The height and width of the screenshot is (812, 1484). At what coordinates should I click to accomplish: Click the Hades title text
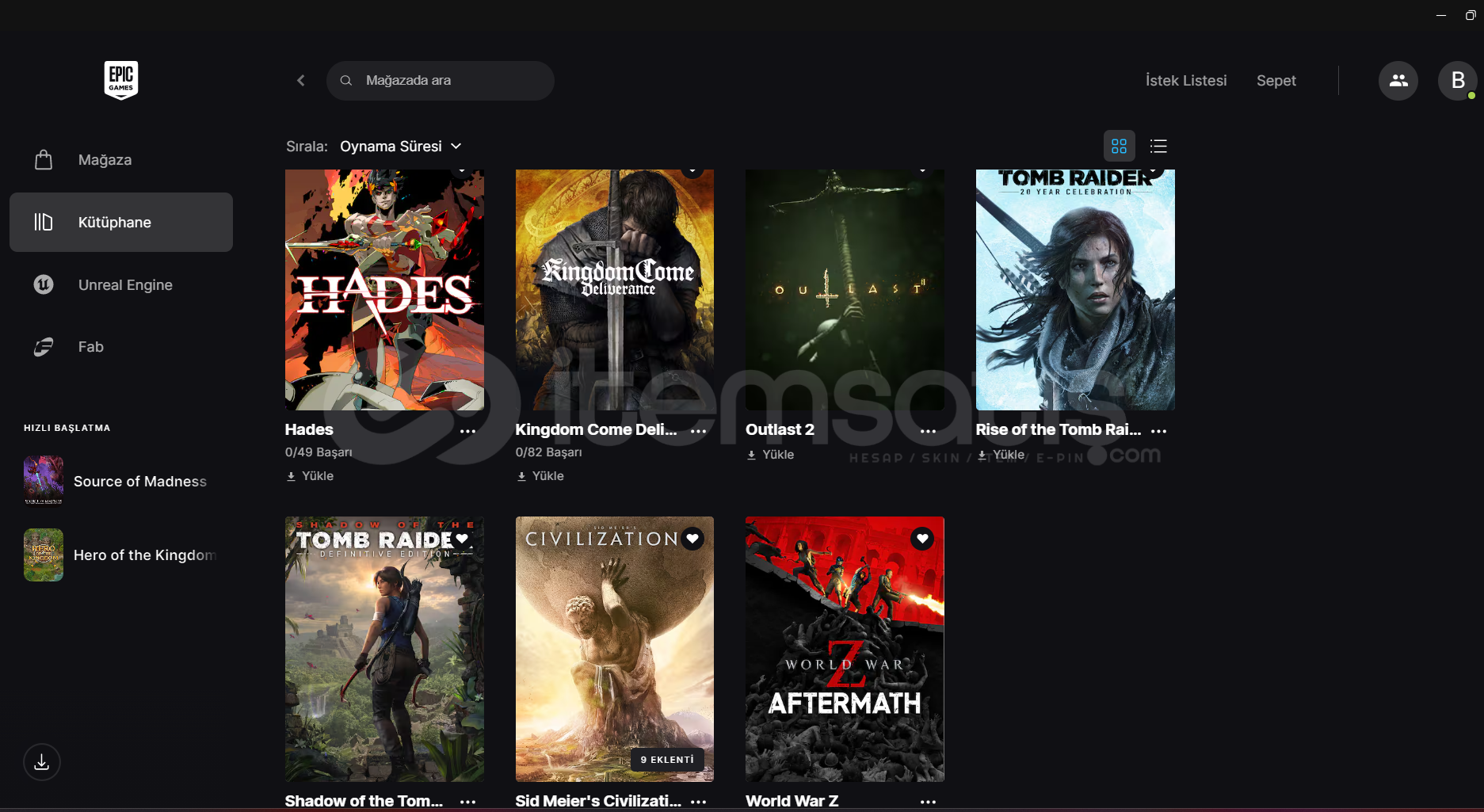pos(309,430)
